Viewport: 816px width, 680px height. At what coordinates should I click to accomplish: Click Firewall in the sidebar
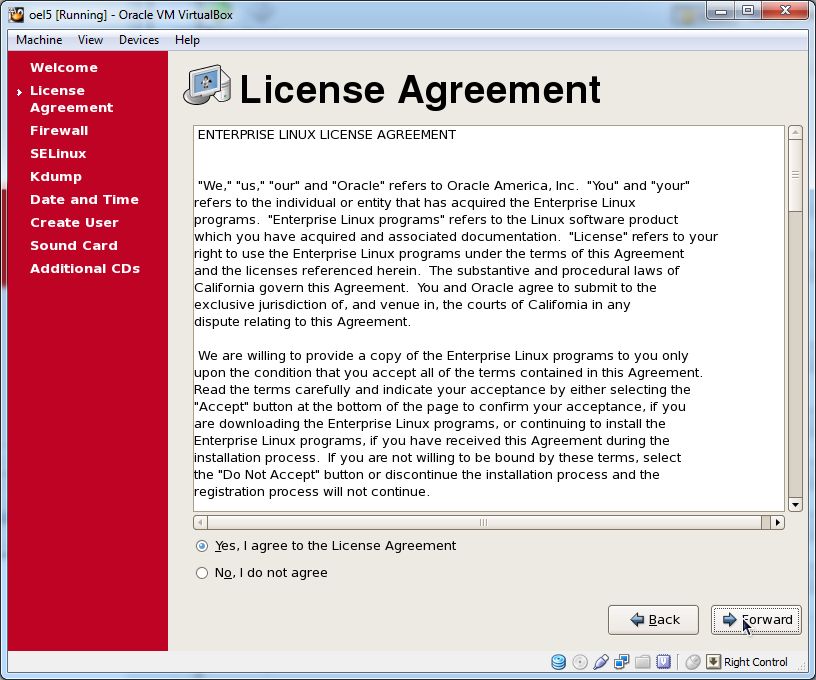pyautogui.click(x=59, y=131)
